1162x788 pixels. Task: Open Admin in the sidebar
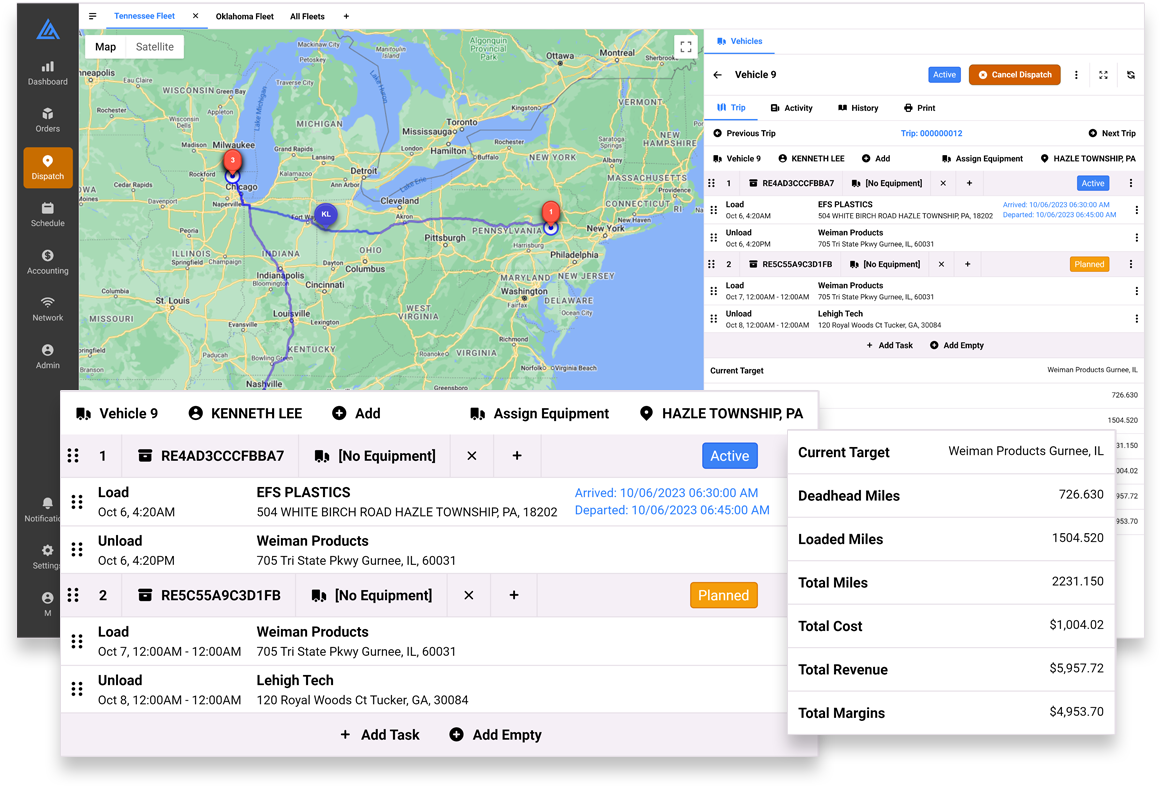(x=47, y=357)
